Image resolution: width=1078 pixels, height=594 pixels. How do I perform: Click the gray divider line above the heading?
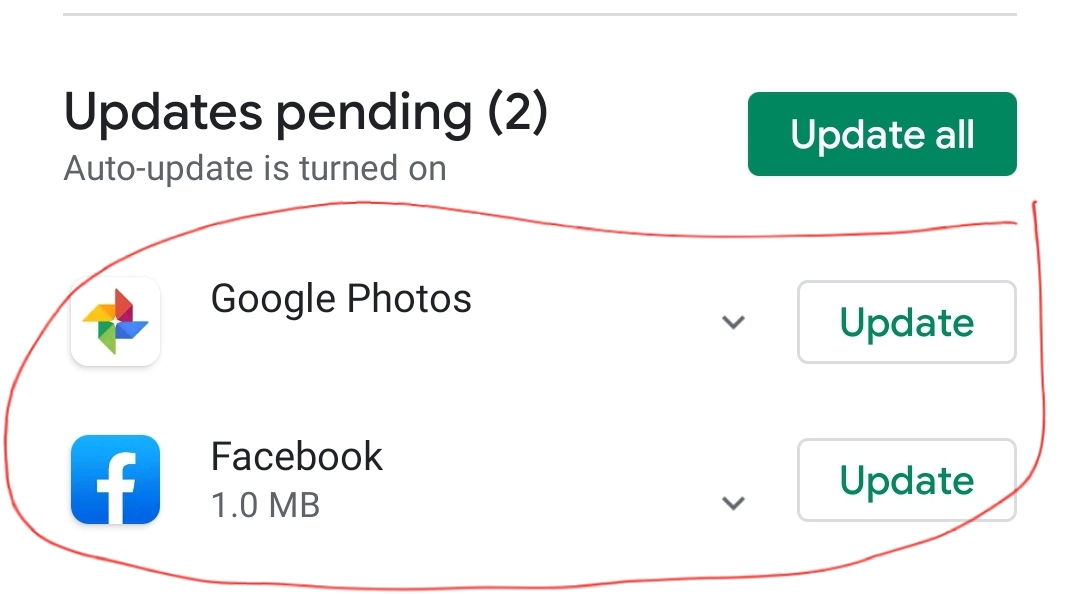coord(540,14)
